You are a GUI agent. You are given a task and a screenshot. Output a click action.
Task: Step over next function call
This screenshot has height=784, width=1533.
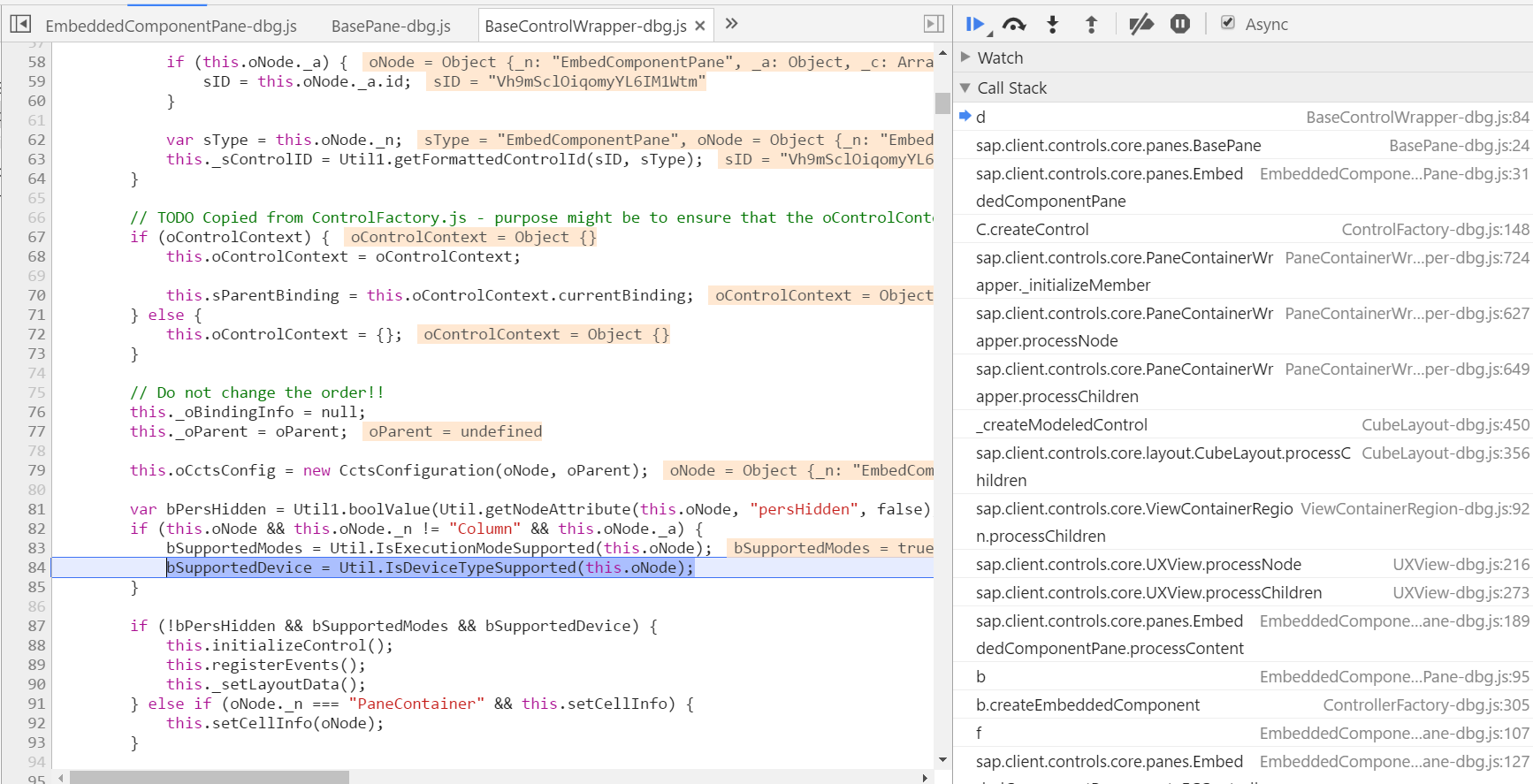[x=1014, y=25]
